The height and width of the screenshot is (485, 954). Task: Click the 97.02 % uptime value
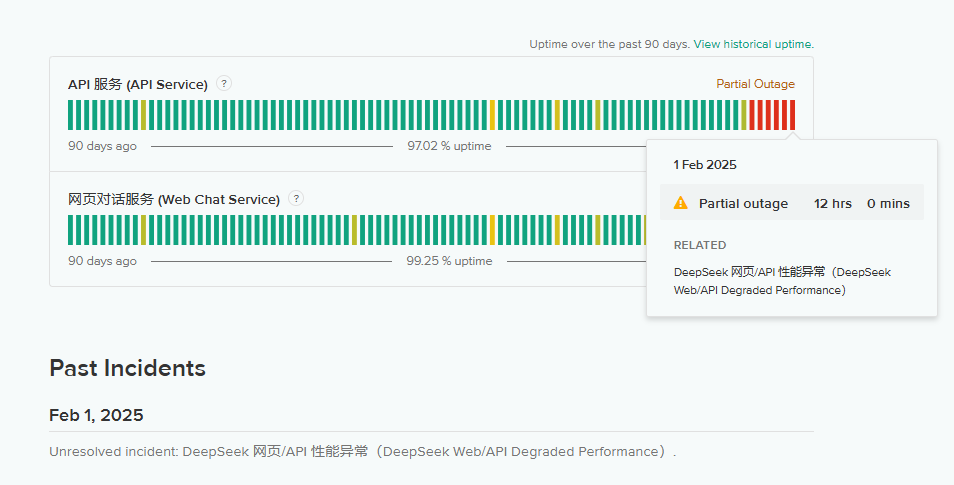(449, 146)
